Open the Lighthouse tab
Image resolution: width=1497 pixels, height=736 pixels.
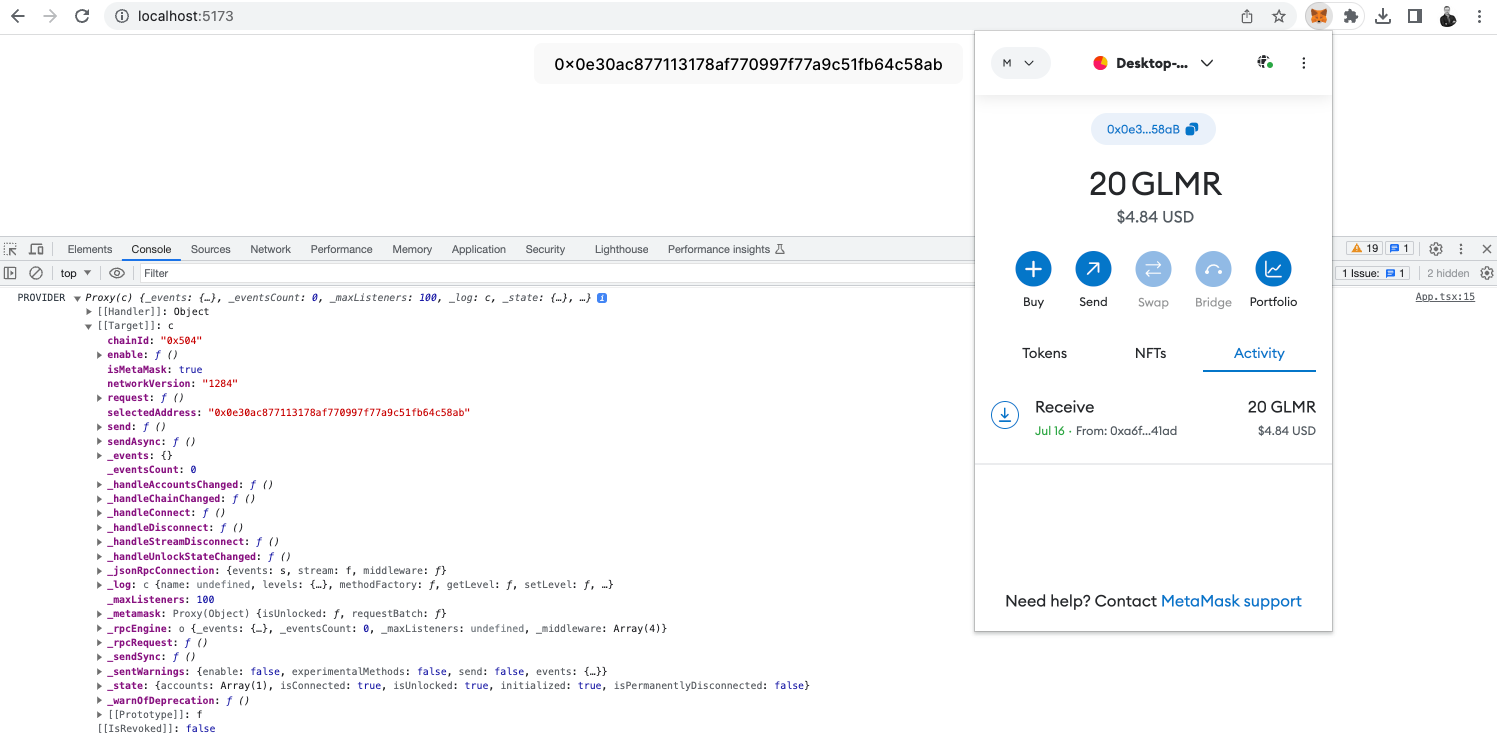point(621,249)
